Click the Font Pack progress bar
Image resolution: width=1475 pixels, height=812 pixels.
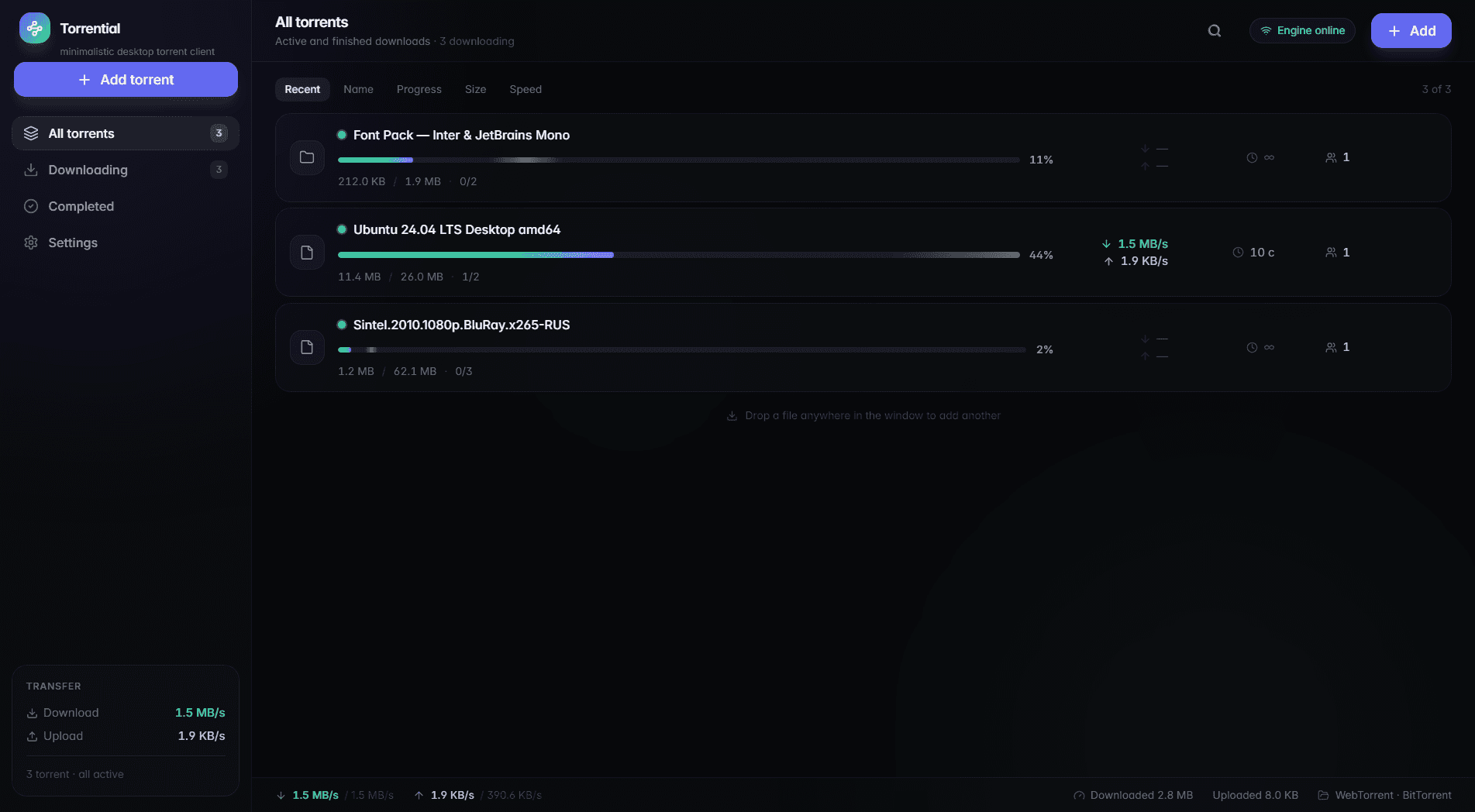pos(679,160)
